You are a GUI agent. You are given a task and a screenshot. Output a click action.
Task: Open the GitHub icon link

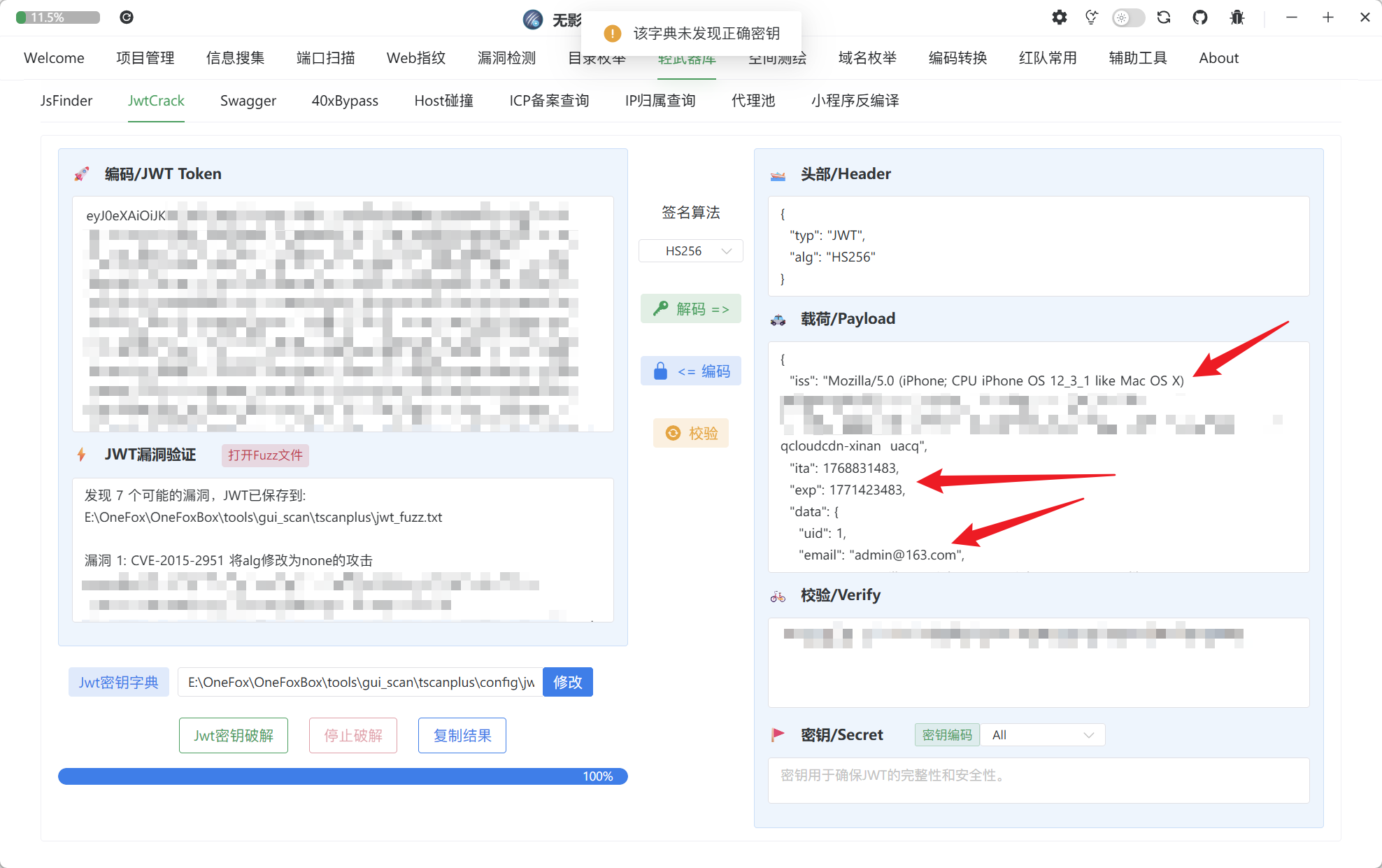pyautogui.click(x=1200, y=17)
